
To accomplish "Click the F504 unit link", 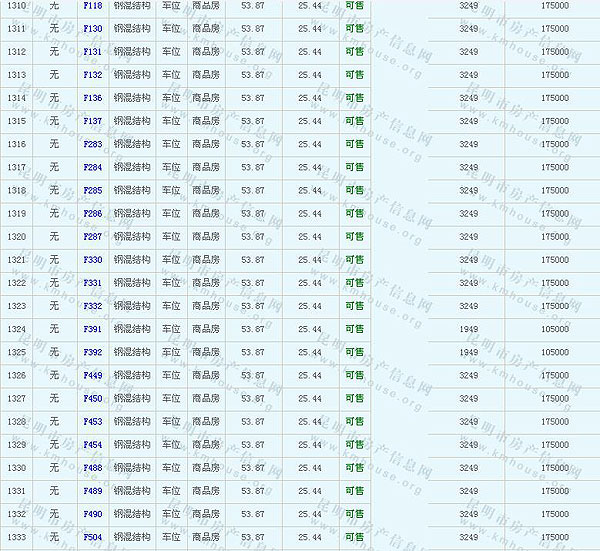I will point(93,537).
